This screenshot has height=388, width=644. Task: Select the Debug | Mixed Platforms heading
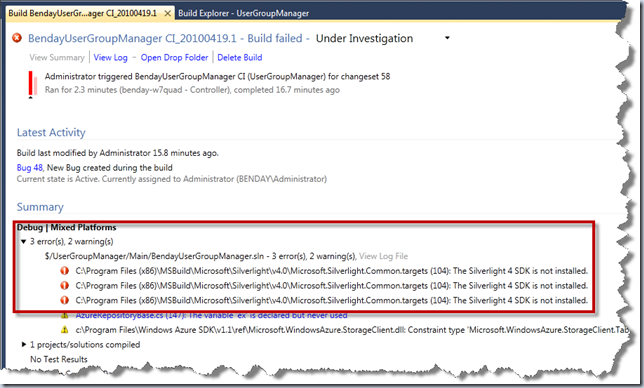pyautogui.click(x=67, y=227)
